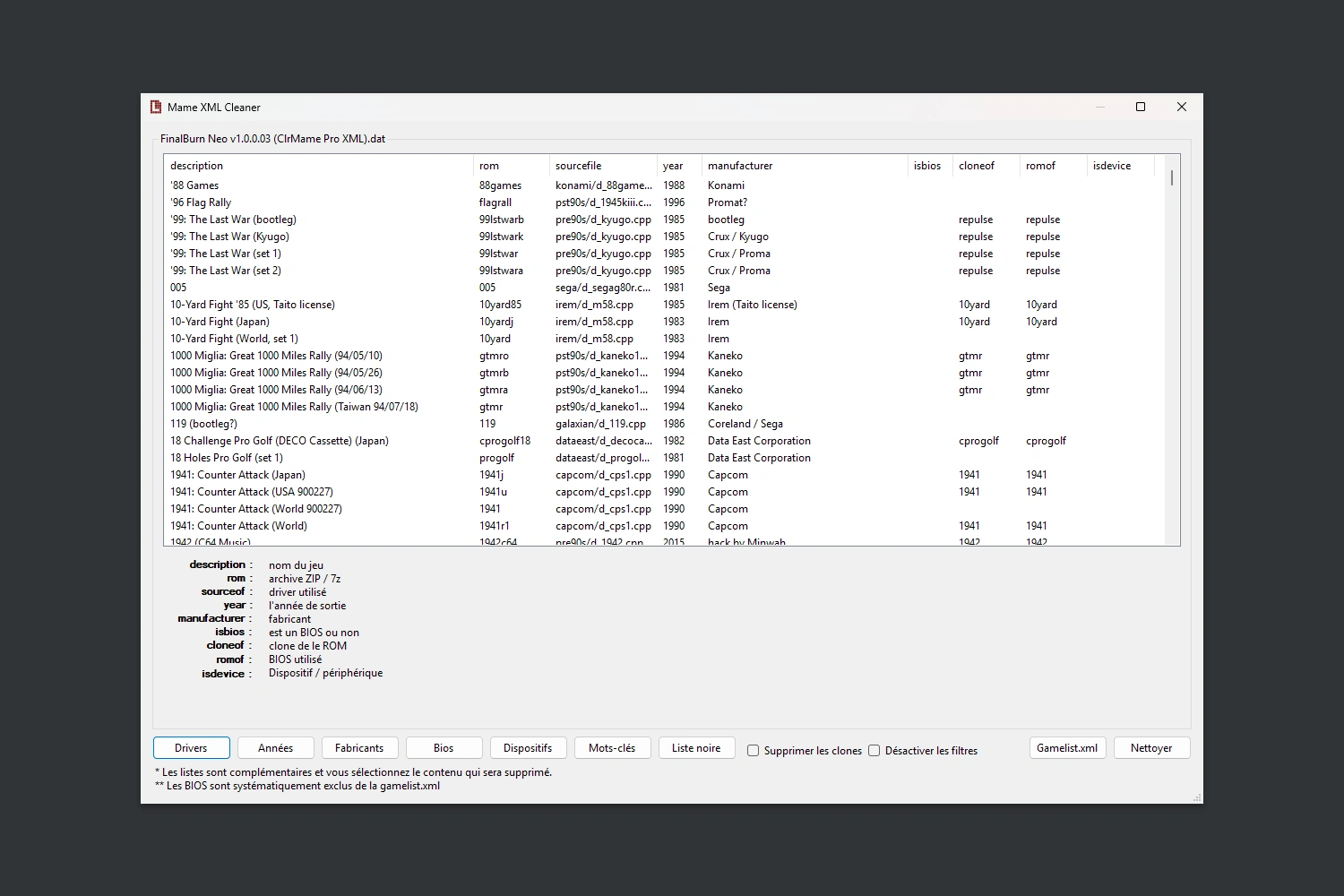
Task: Select 1000 Miglia Rally (94/06/13) row
Action: (x=665, y=390)
